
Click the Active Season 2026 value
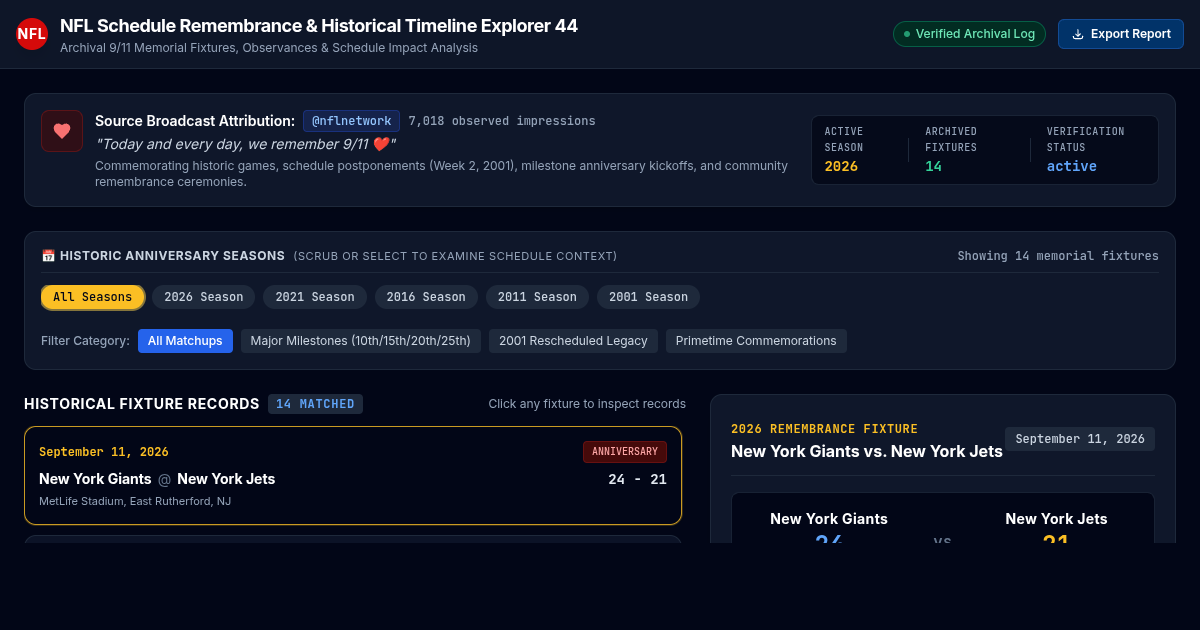(841, 166)
